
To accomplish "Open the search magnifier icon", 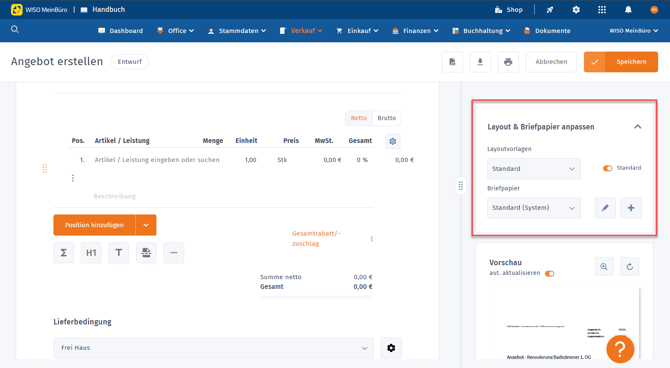I will [15, 29].
